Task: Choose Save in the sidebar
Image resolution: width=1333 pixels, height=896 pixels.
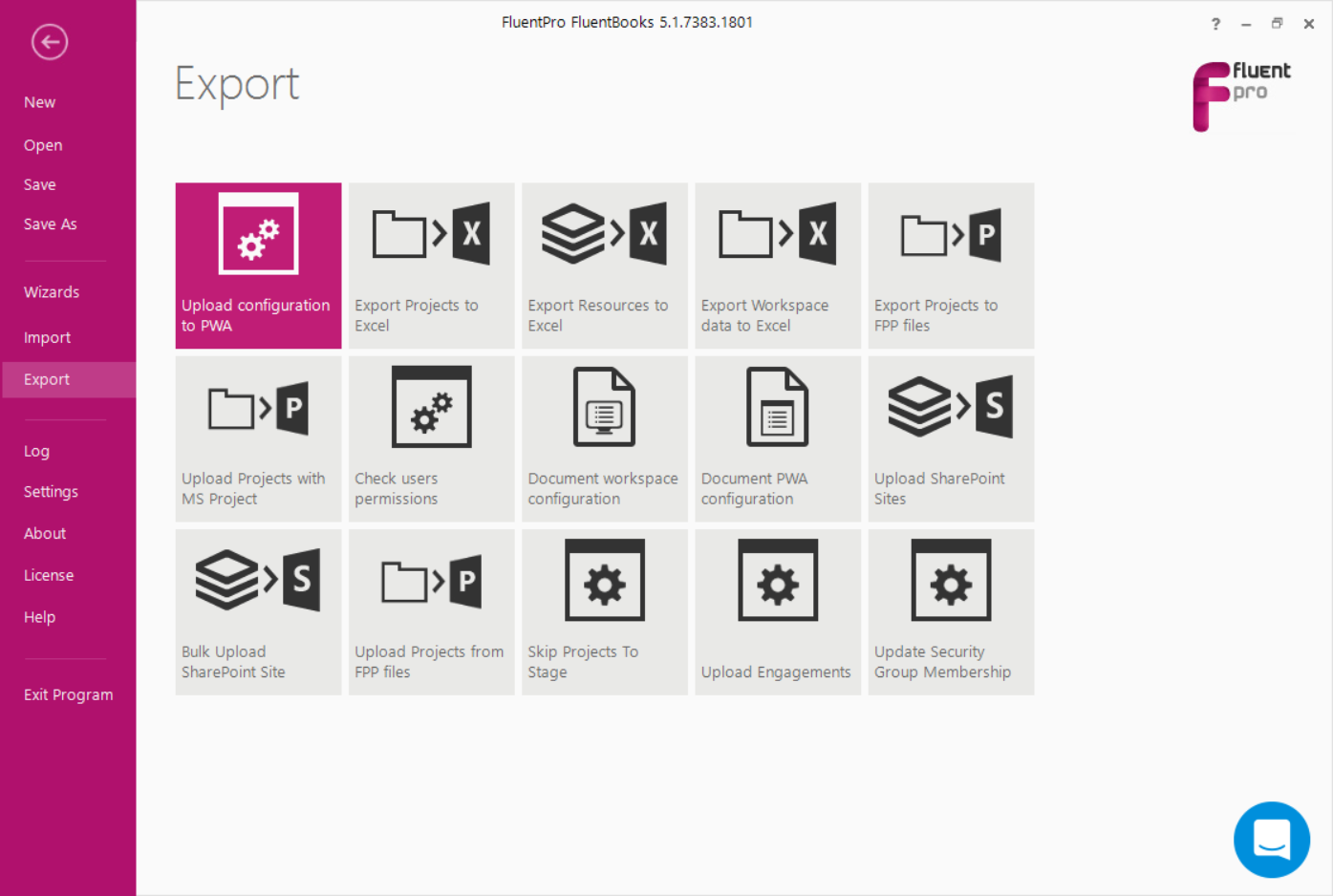Action: [40, 184]
